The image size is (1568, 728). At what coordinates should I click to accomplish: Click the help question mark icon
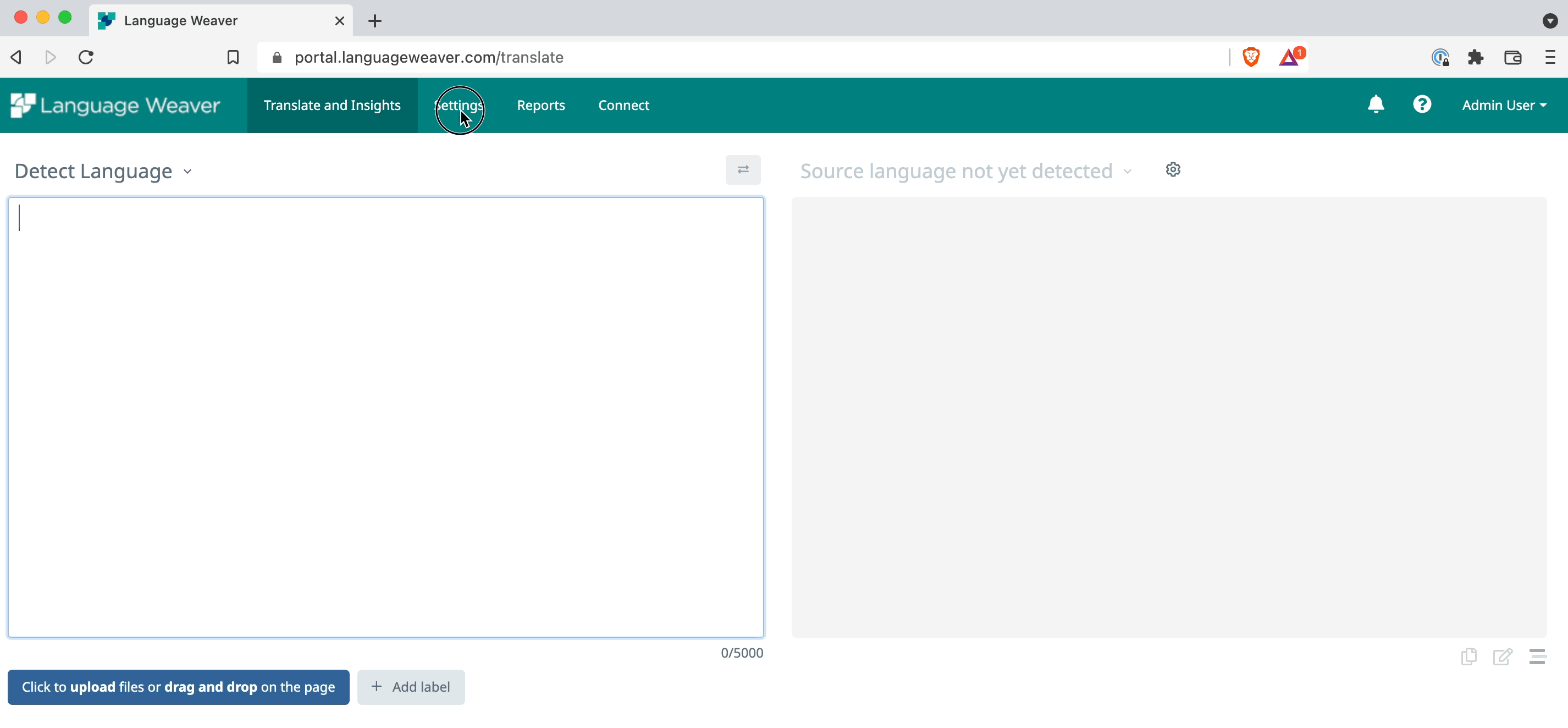[1421, 105]
